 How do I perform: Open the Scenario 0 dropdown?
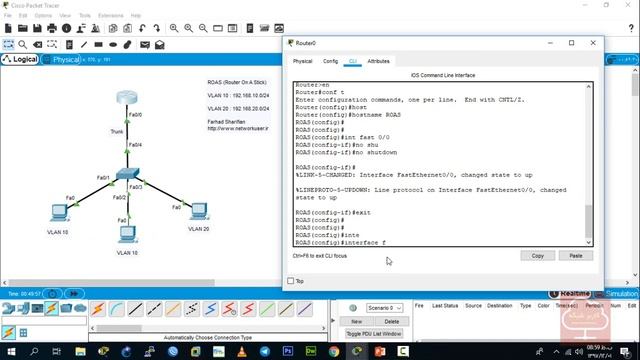[384, 308]
